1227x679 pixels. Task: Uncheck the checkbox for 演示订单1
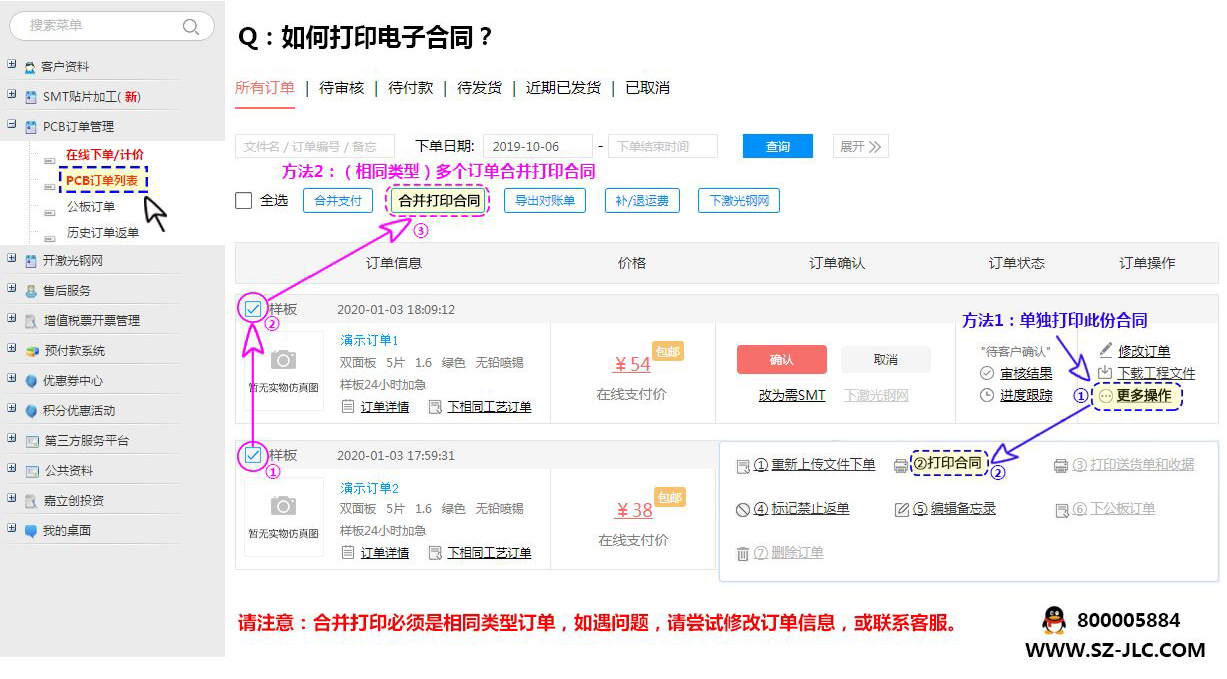point(253,309)
